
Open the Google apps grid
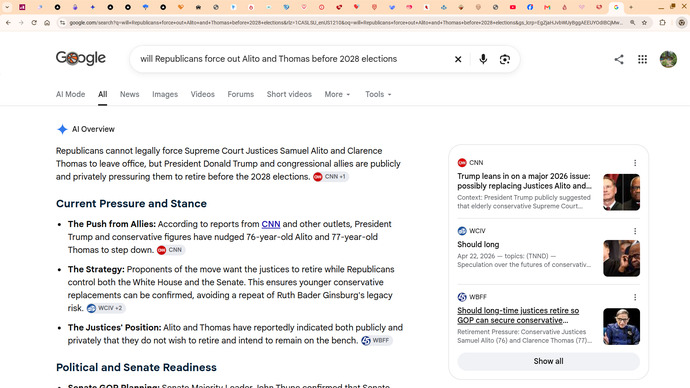(642, 59)
